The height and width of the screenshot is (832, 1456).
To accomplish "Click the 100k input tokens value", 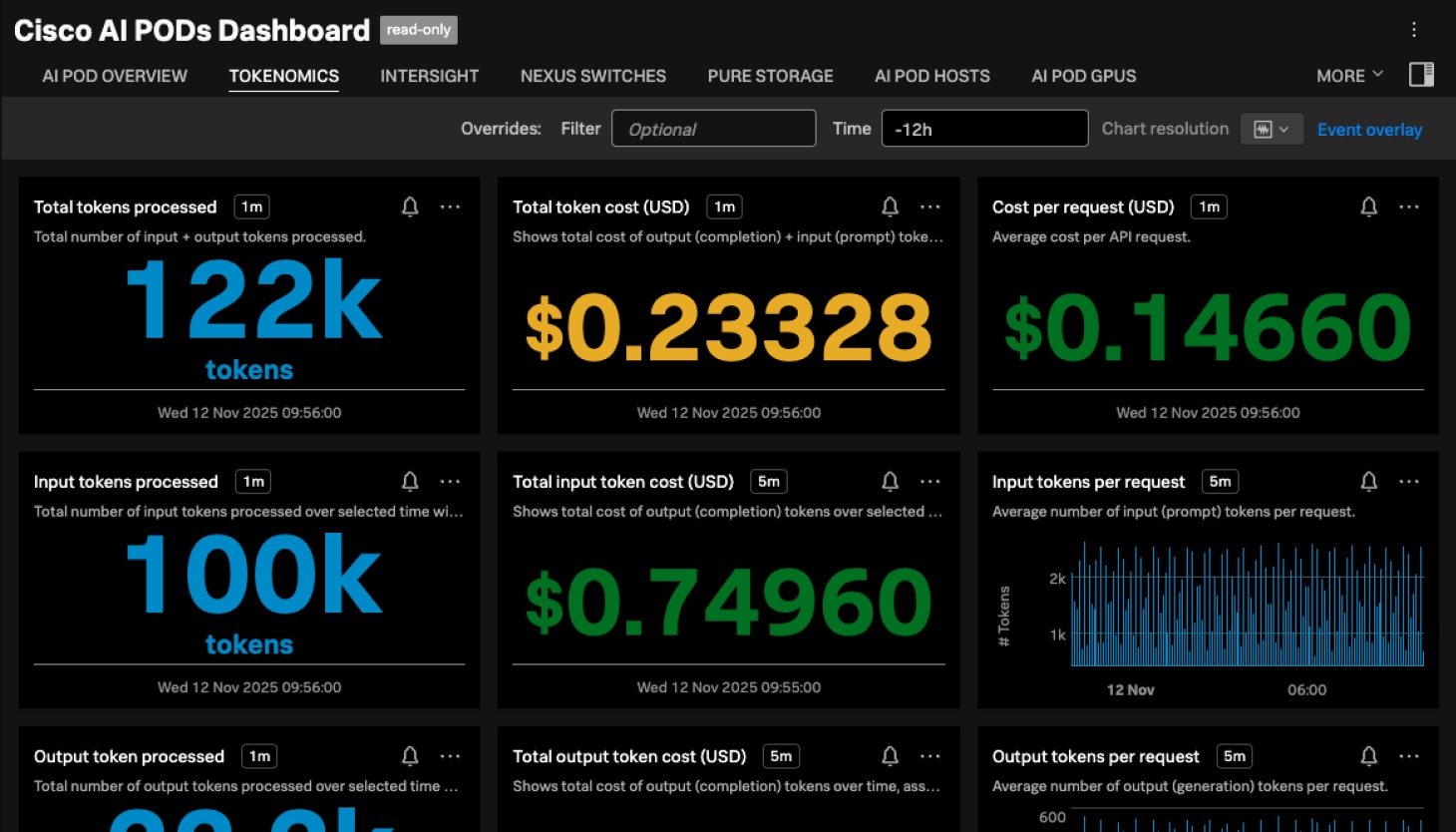I will (253, 575).
